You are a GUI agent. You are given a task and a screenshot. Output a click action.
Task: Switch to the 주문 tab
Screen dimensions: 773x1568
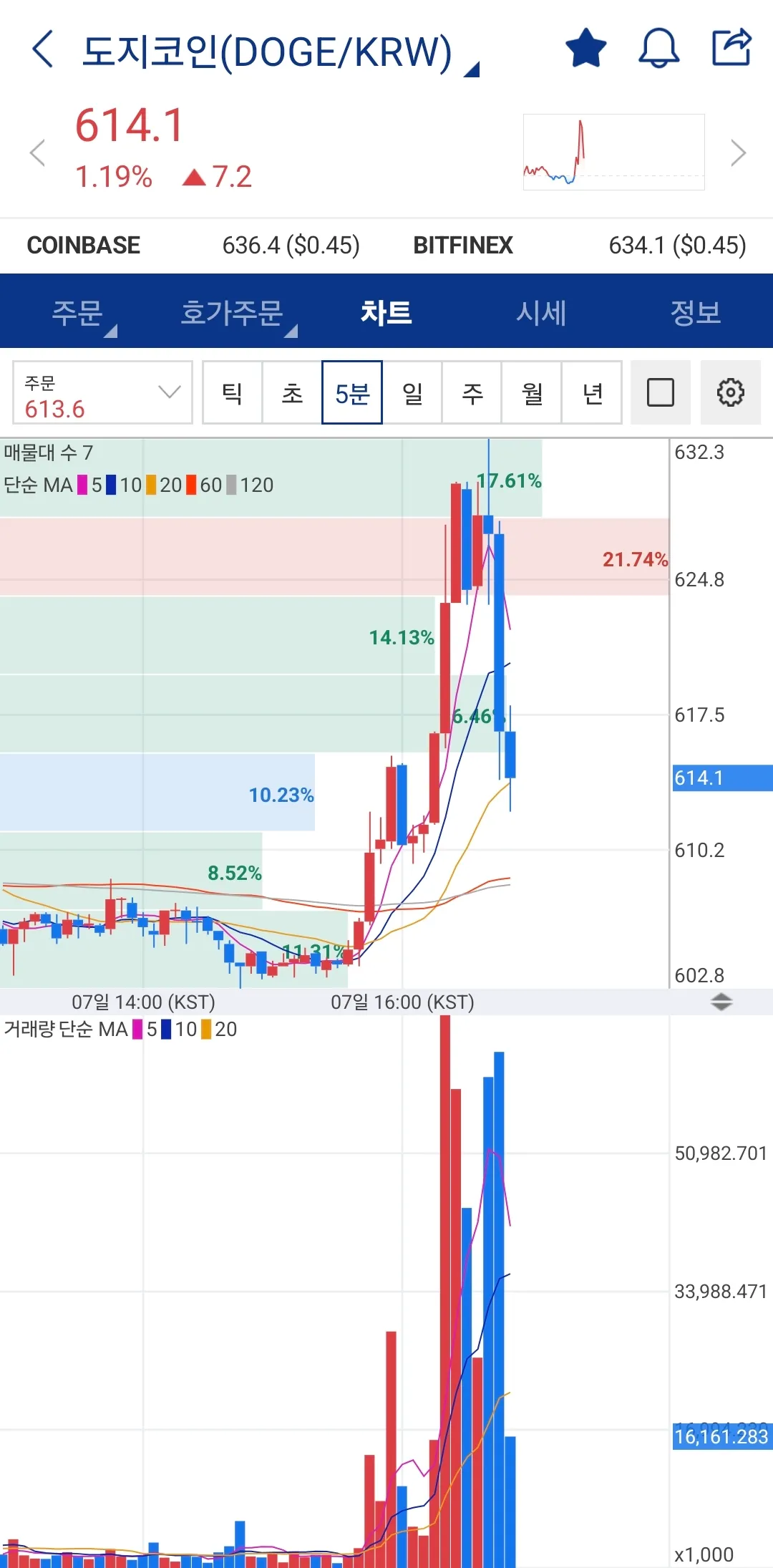(x=77, y=313)
